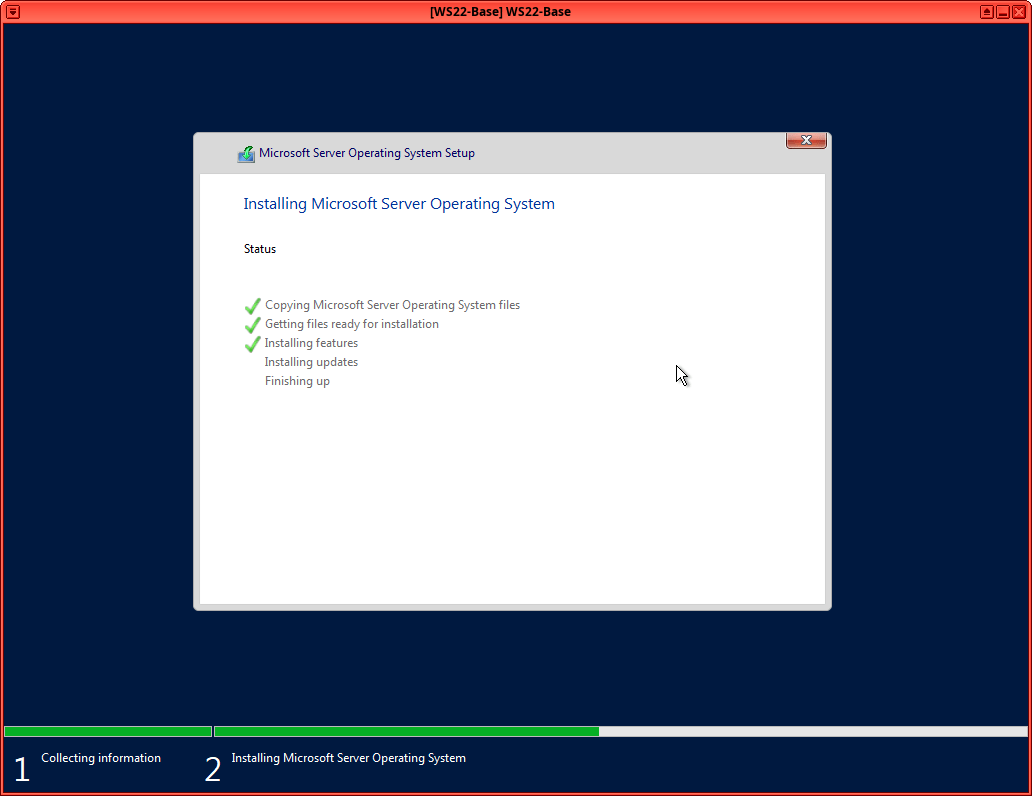The height and width of the screenshot is (796, 1032).
Task: Close the WS22-Base VM window
Action: pos(1019,12)
